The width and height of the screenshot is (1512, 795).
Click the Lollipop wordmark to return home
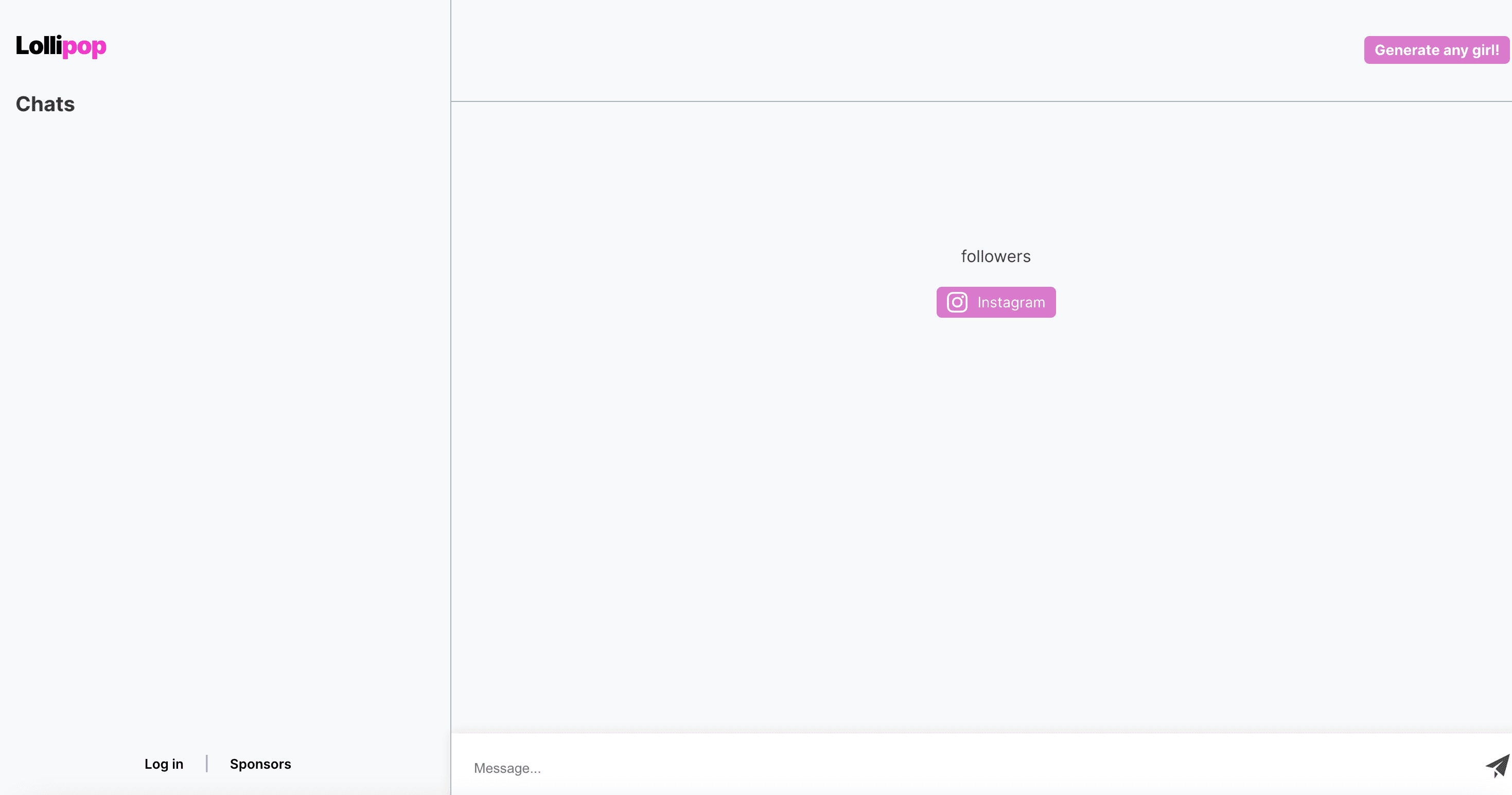click(x=61, y=47)
